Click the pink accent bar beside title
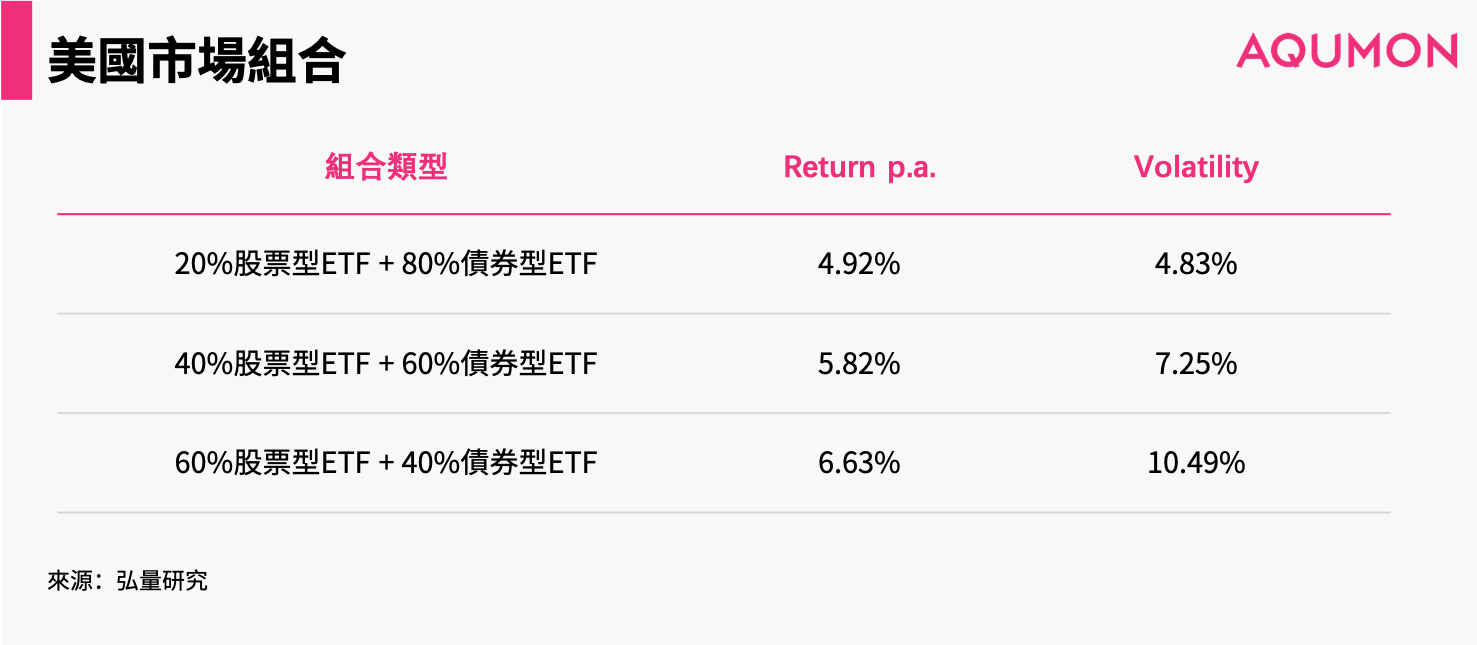This screenshot has width=1477, height=645. 16,50
